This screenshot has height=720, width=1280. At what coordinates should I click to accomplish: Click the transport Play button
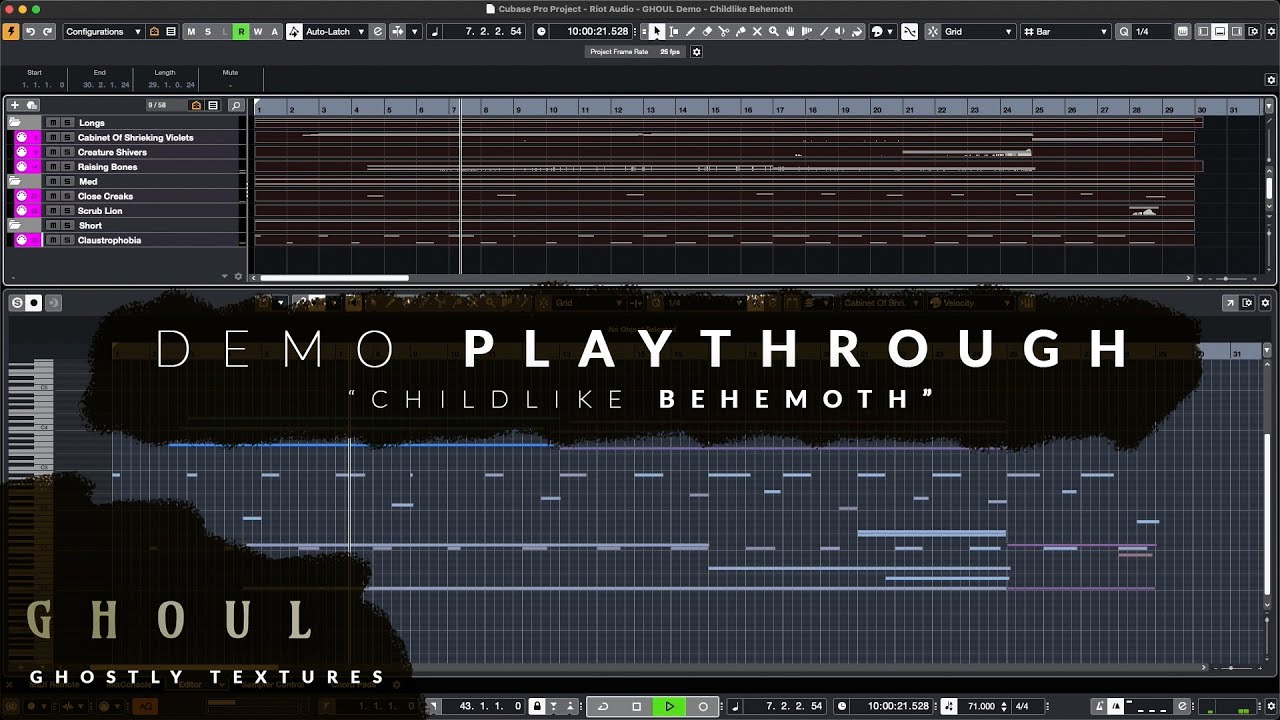[x=669, y=706]
